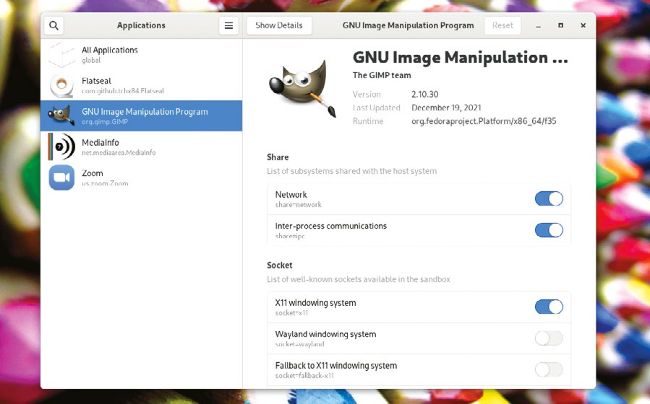Click the org.gimp.GIMP identifier text
This screenshot has width=650, height=404.
[105, 122]
